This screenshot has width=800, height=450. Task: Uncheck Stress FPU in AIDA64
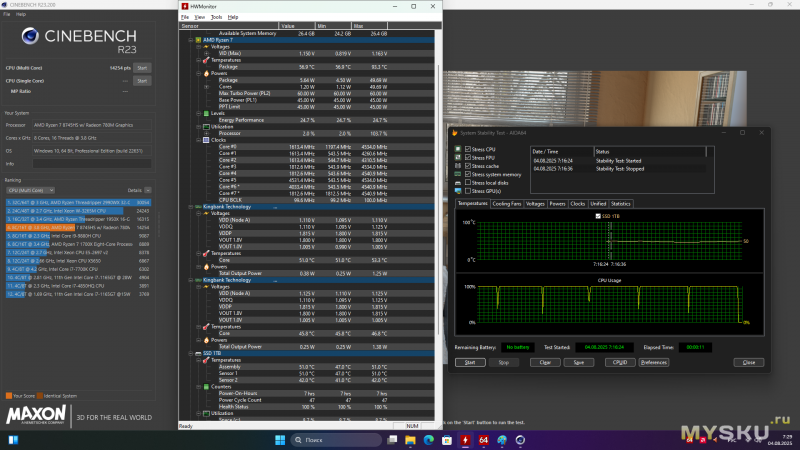tap(468, 158)
